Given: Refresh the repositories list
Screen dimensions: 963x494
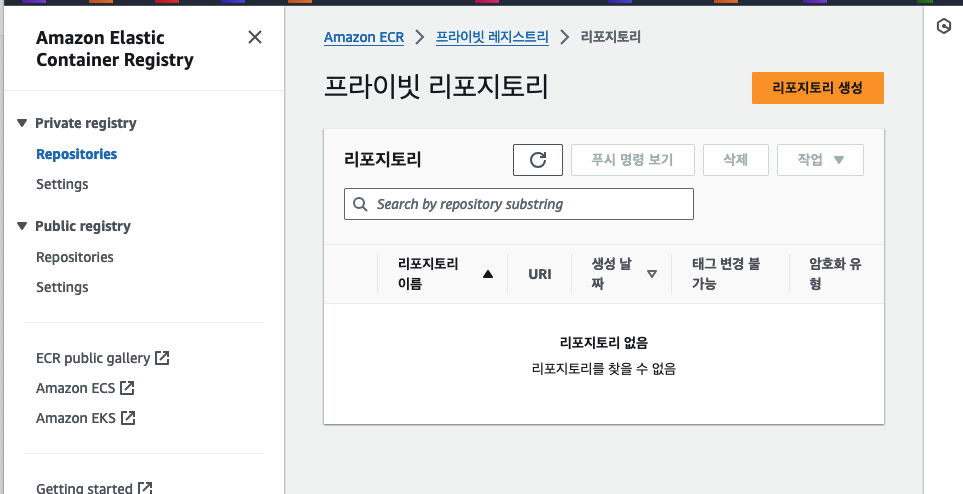Looking at the screenshot, I should coord(538,160).
